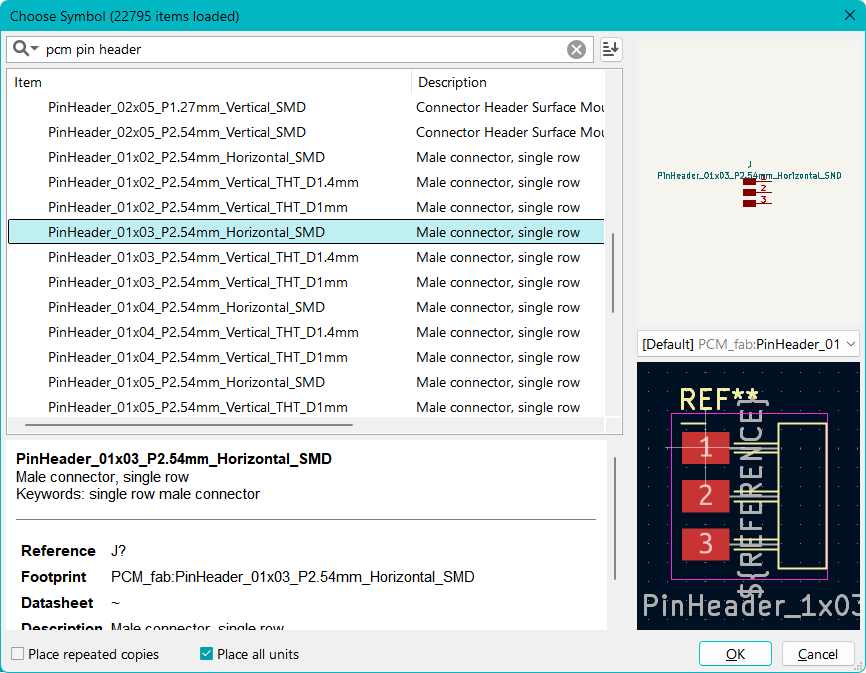Open the footprint selection dropdown
Screen dimensions: 866x673
748,345
